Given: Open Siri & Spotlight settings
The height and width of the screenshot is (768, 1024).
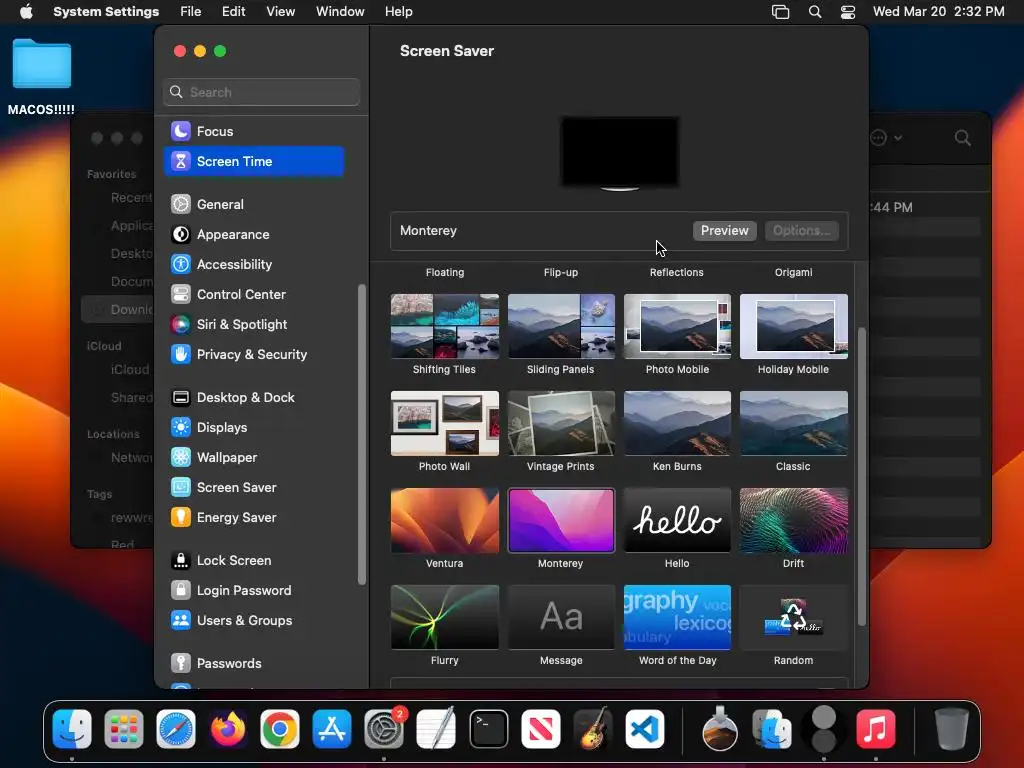Looking at the screenshot, I should pos(254,325).
